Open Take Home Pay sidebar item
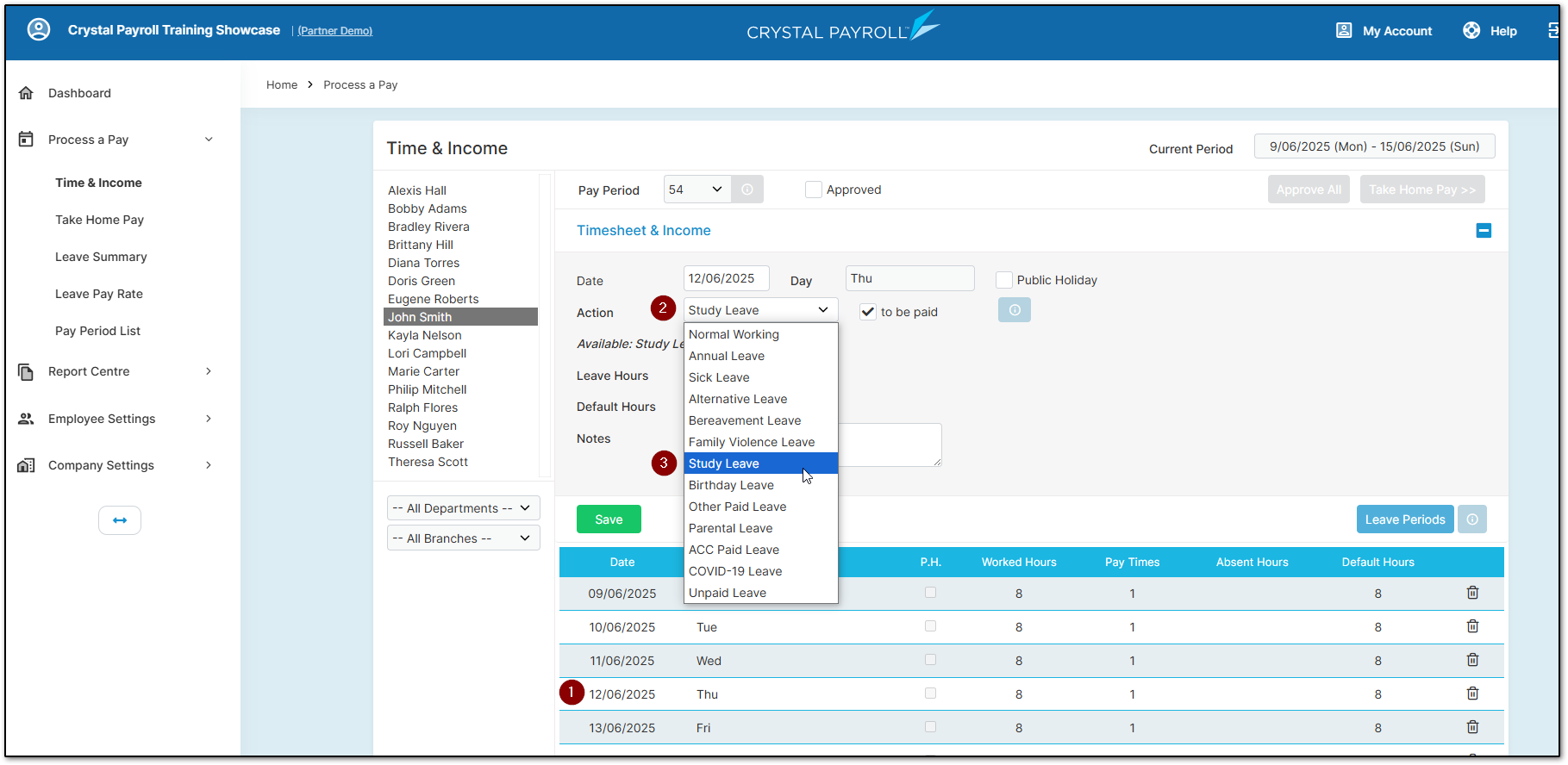The width and height of the screenshot is (1568, 765). point(100,220)
